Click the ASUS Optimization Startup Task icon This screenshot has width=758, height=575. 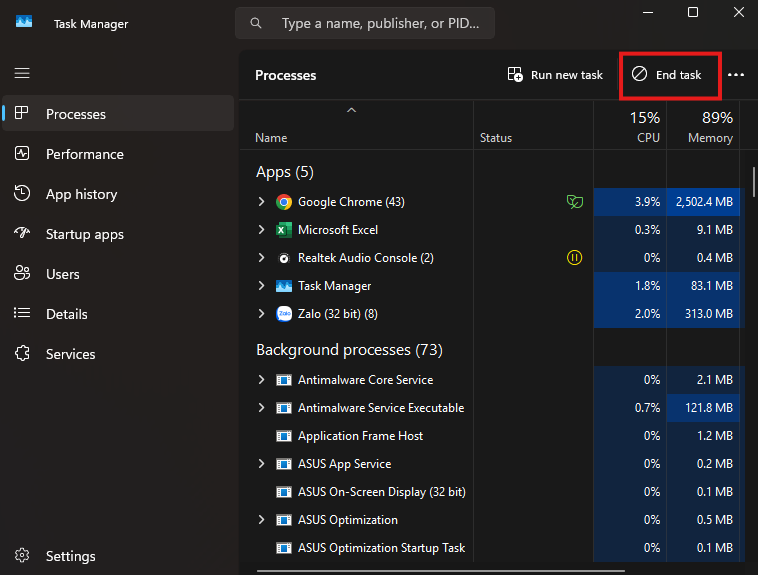[284, 548]
